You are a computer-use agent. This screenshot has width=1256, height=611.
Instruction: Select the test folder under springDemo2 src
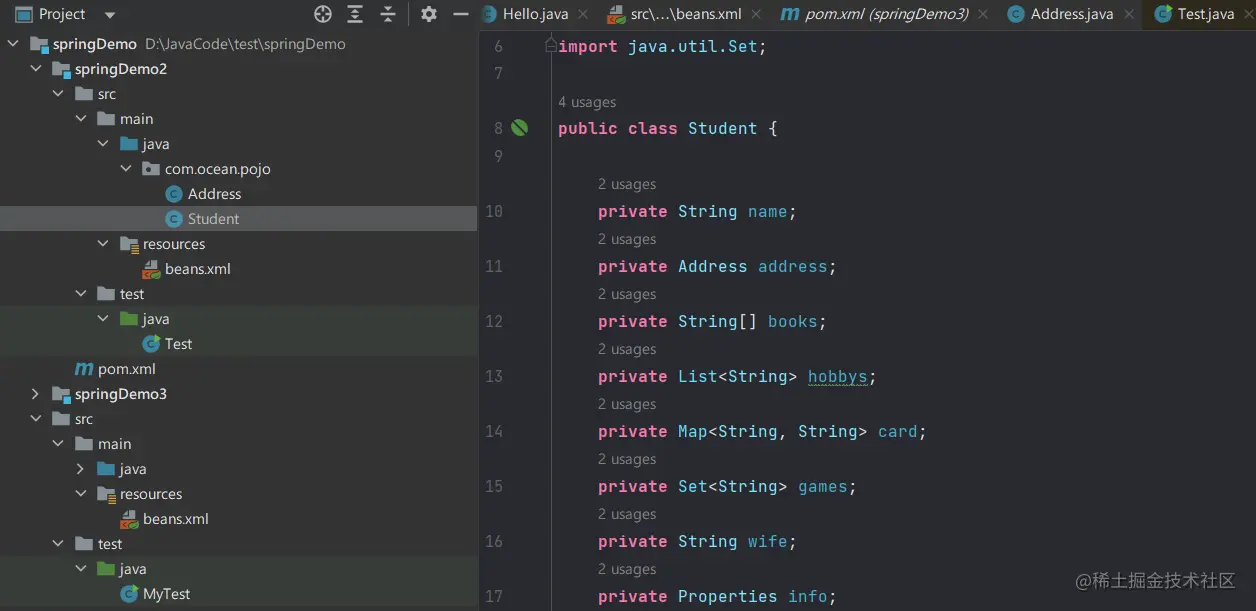tap(132, 294)
